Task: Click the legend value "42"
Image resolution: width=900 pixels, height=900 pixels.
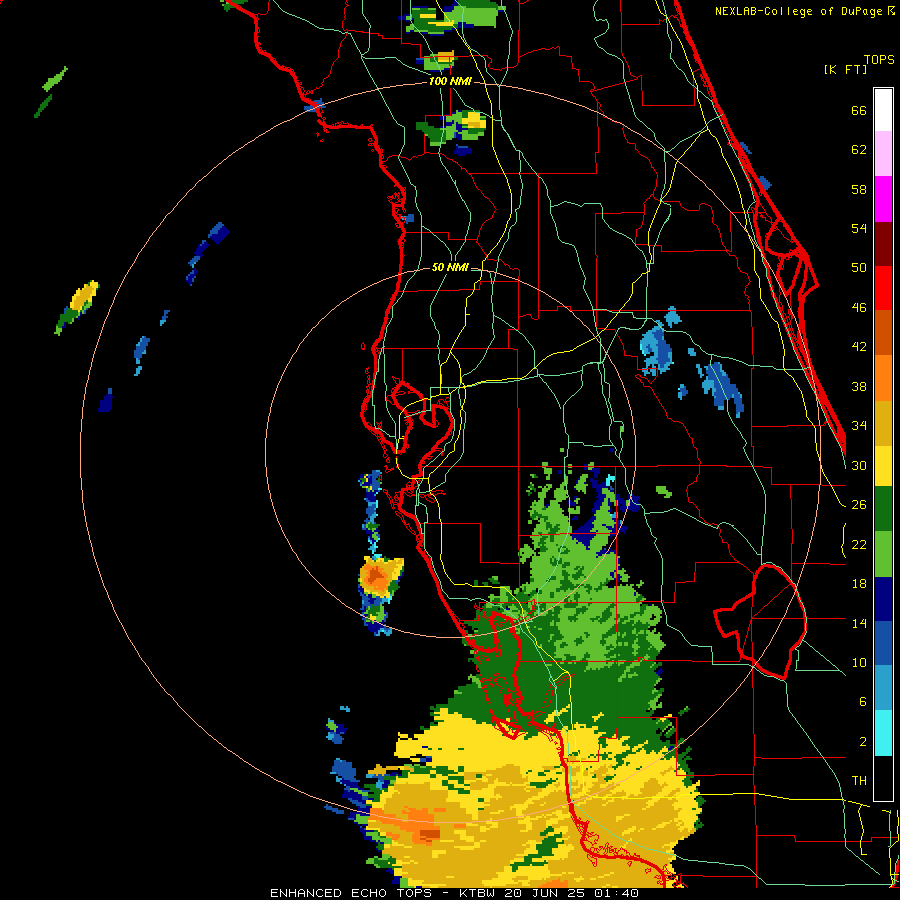Action: pyautogui.click(x=859, y=347)
